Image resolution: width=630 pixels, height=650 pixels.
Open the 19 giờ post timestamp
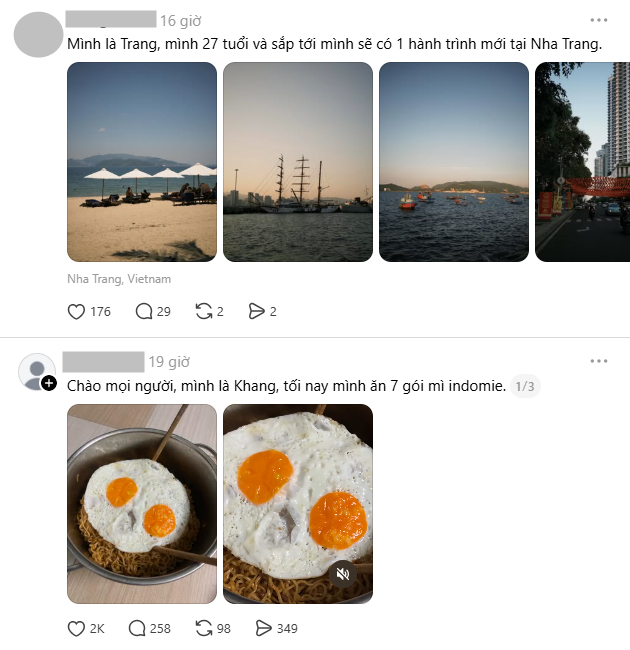click(169, 362)
